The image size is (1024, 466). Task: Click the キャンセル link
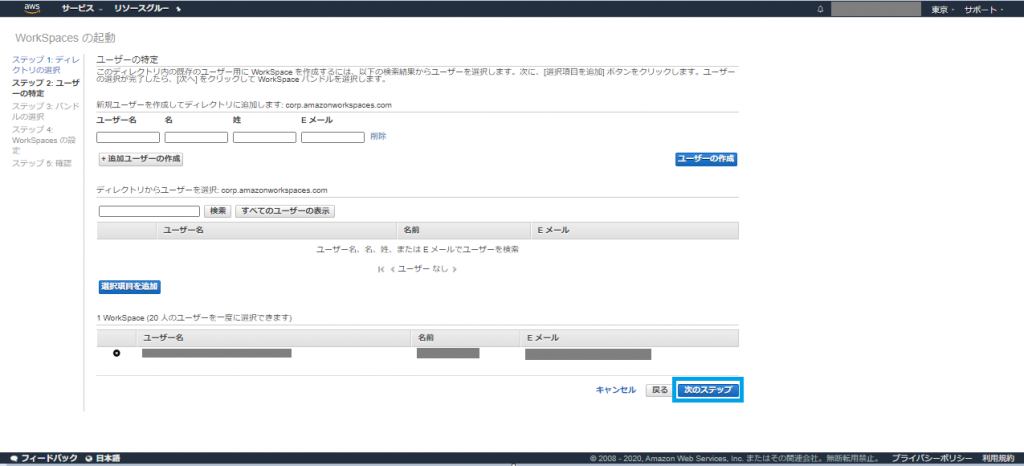pyautogui.click(x=615, y=390)
